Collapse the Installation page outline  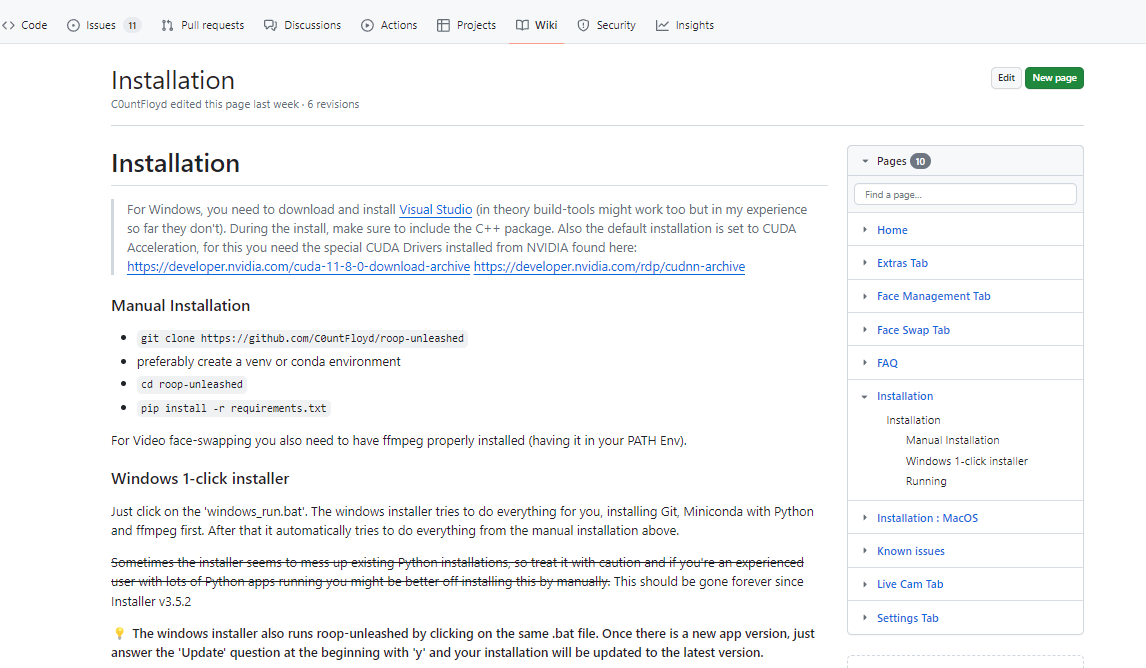[865, 397]
